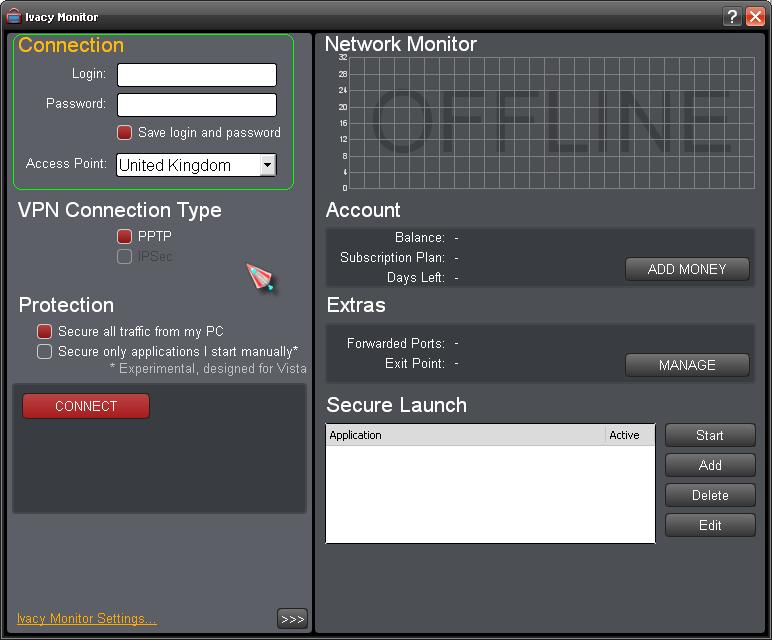Select the PPTP connection type
This screenshot has height=640, width=772.
(125, 236)
